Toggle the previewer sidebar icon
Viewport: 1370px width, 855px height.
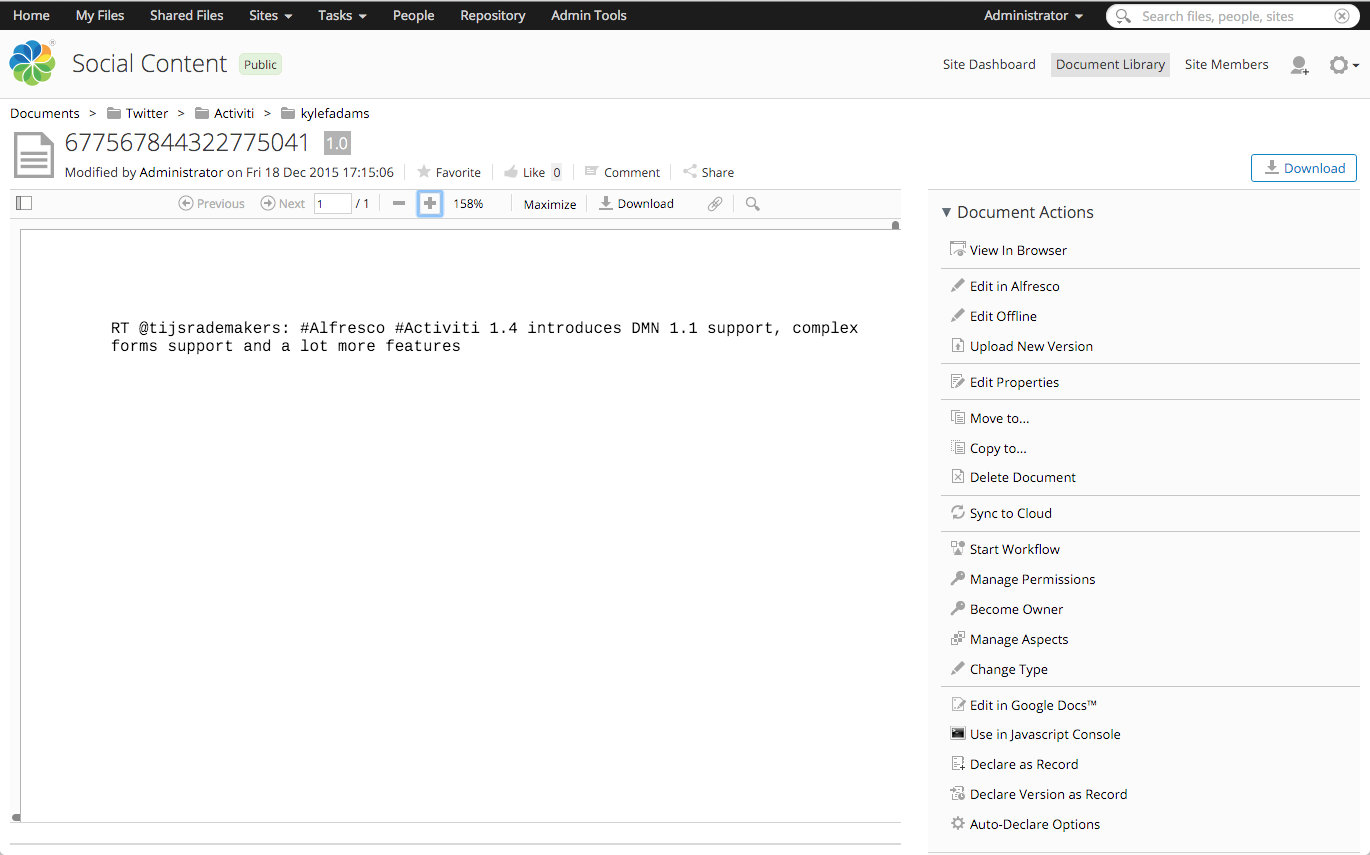[x=24, y=203]
